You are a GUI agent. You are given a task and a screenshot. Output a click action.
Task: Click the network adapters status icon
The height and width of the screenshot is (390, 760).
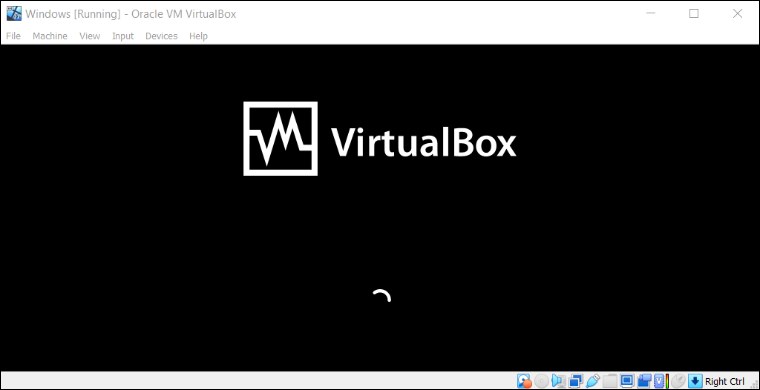point(575,381)
